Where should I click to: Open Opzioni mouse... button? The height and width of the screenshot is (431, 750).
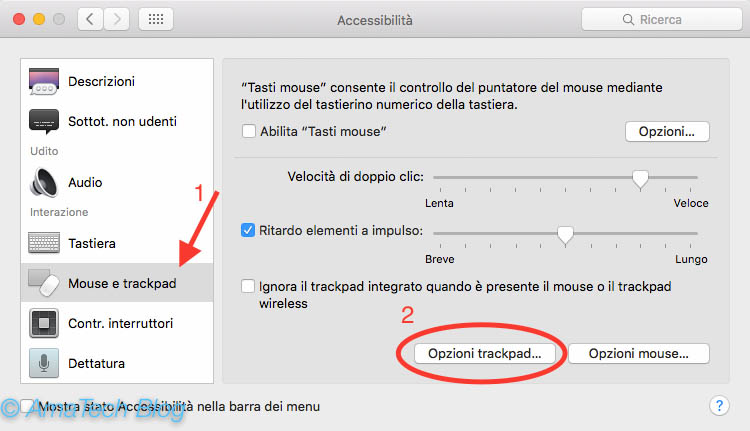(639, 354)
